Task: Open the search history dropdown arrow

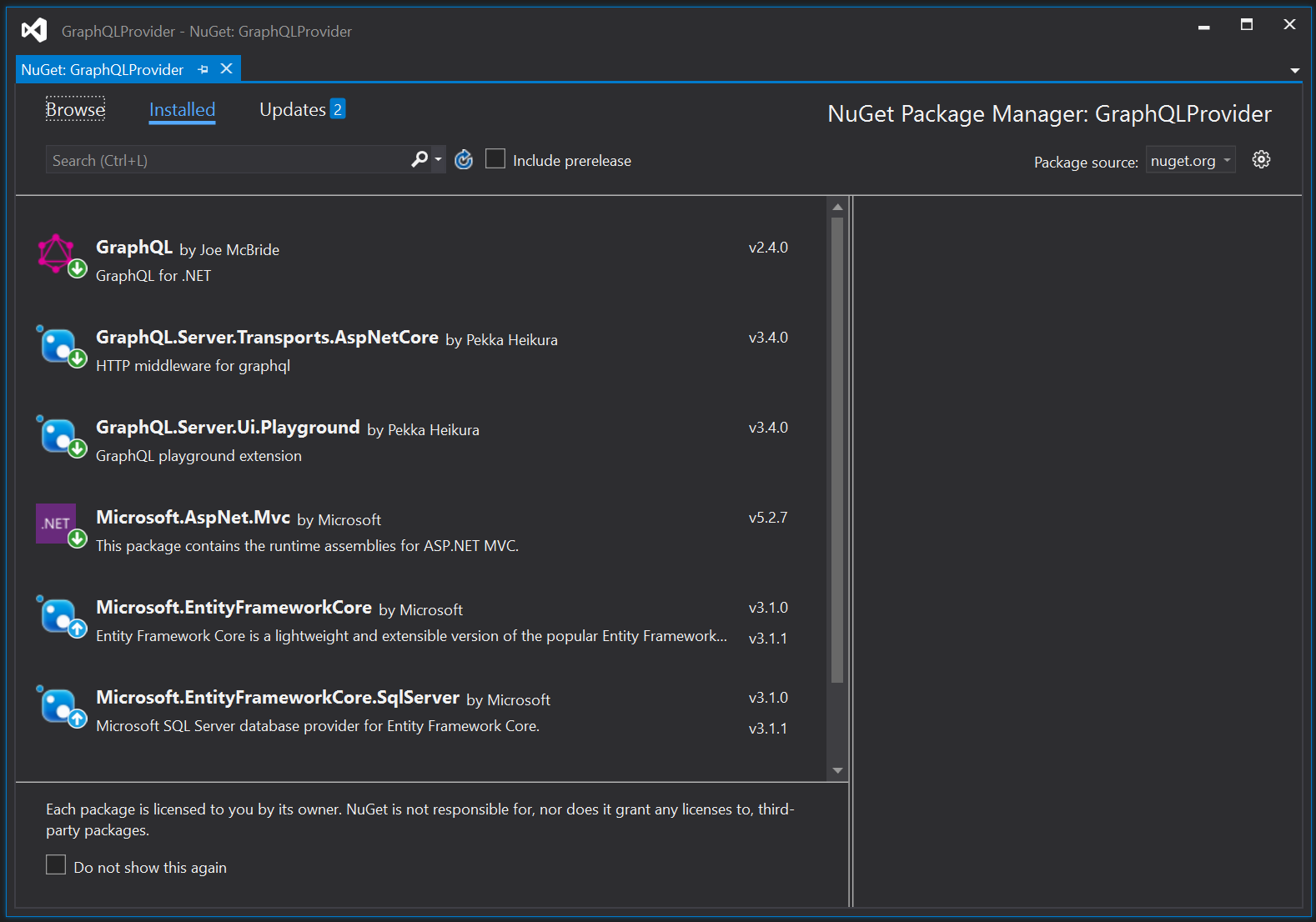Action: tap(439, 159)
